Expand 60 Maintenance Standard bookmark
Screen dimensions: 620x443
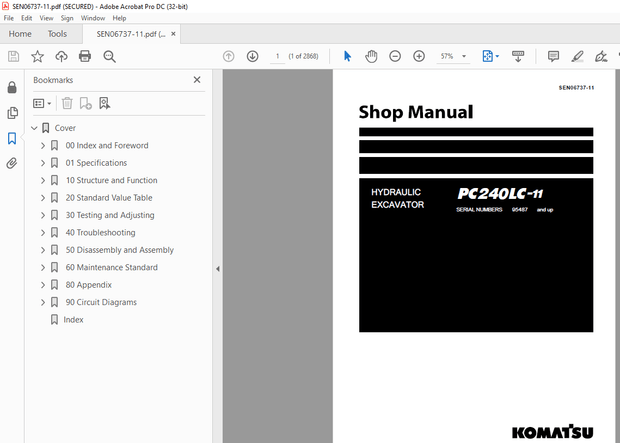click(43, 267)
